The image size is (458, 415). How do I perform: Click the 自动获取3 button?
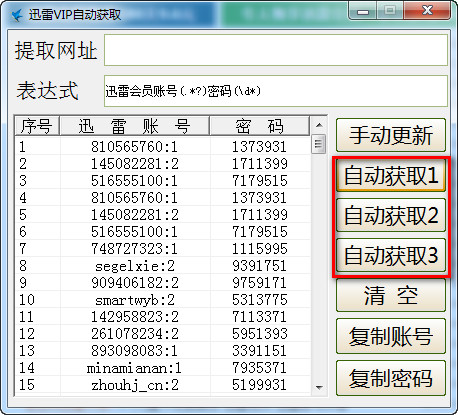point(391,255)
